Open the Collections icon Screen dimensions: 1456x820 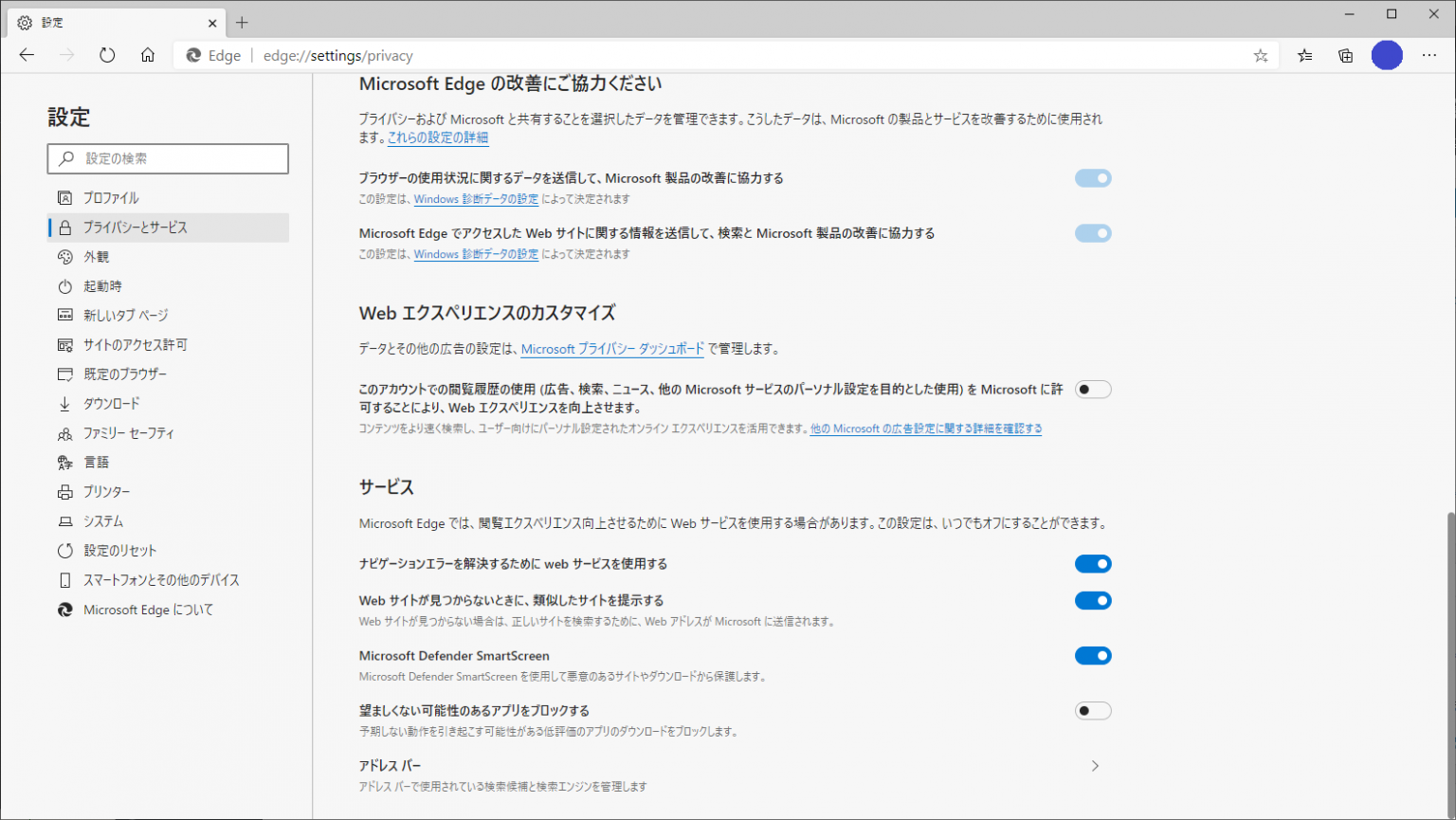click(1346, 55)
